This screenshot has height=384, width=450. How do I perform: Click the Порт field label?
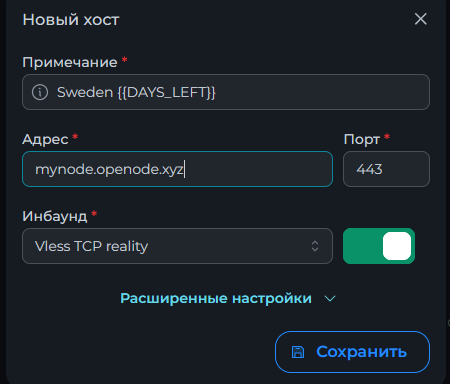pos(362,139)
